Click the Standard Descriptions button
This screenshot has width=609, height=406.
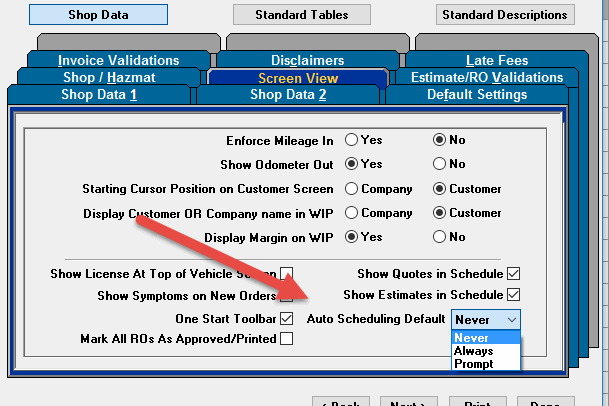(505, 15)
